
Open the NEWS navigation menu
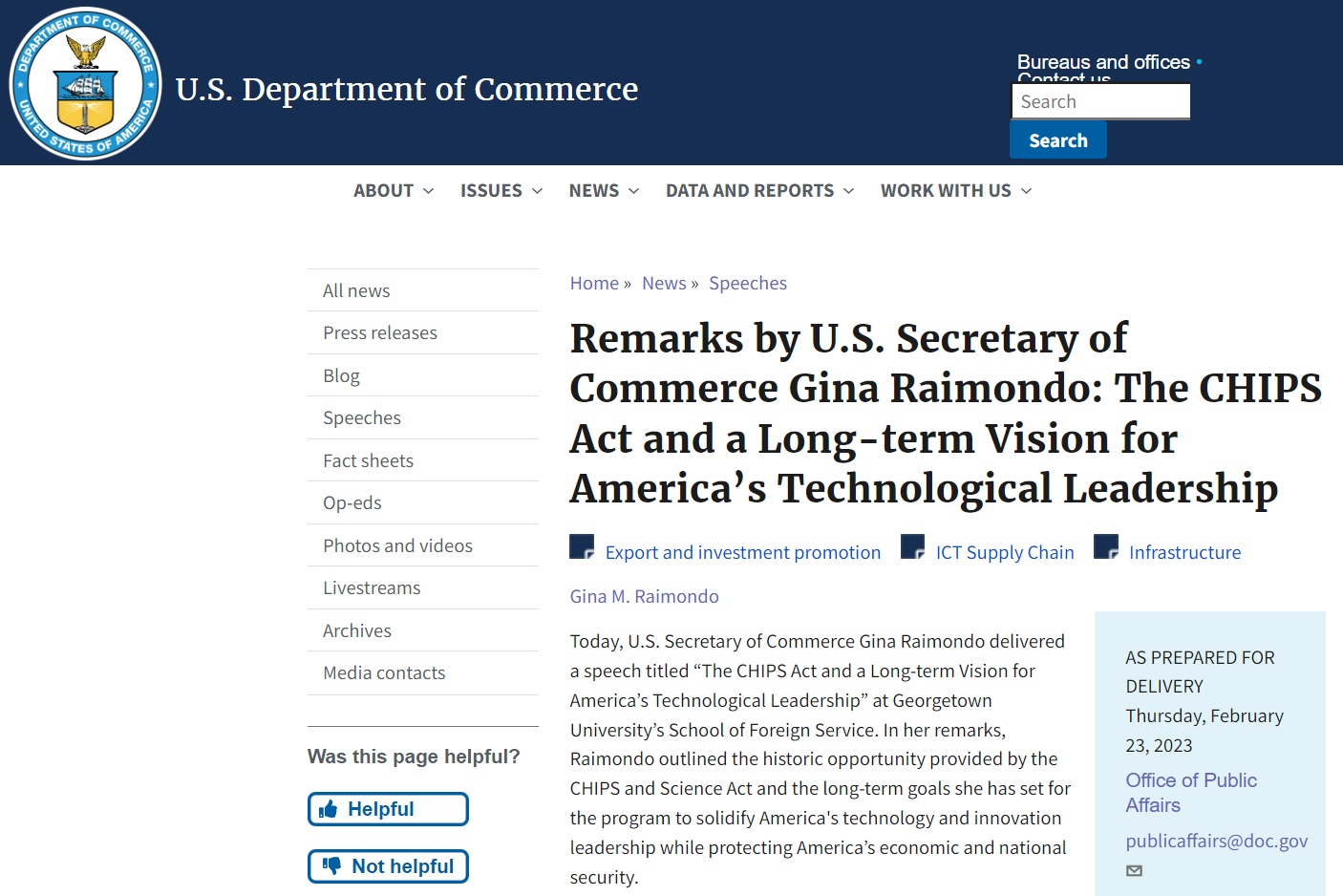coord(604,191)
